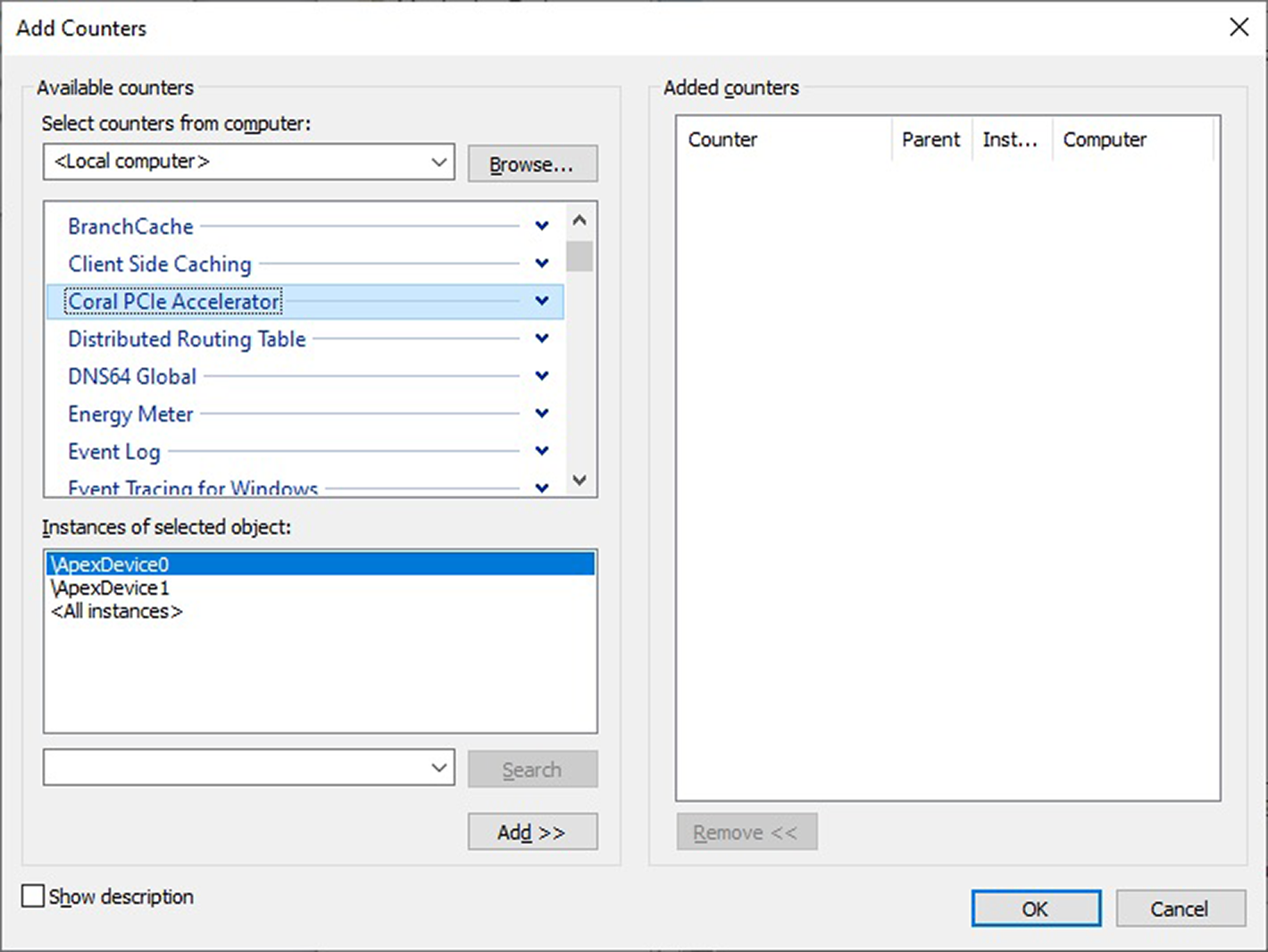Image resolution: width=1268 pixels, height=952 pixels.
Task: Cancel the Add Counters dialog
Action: click(1180, 909)
